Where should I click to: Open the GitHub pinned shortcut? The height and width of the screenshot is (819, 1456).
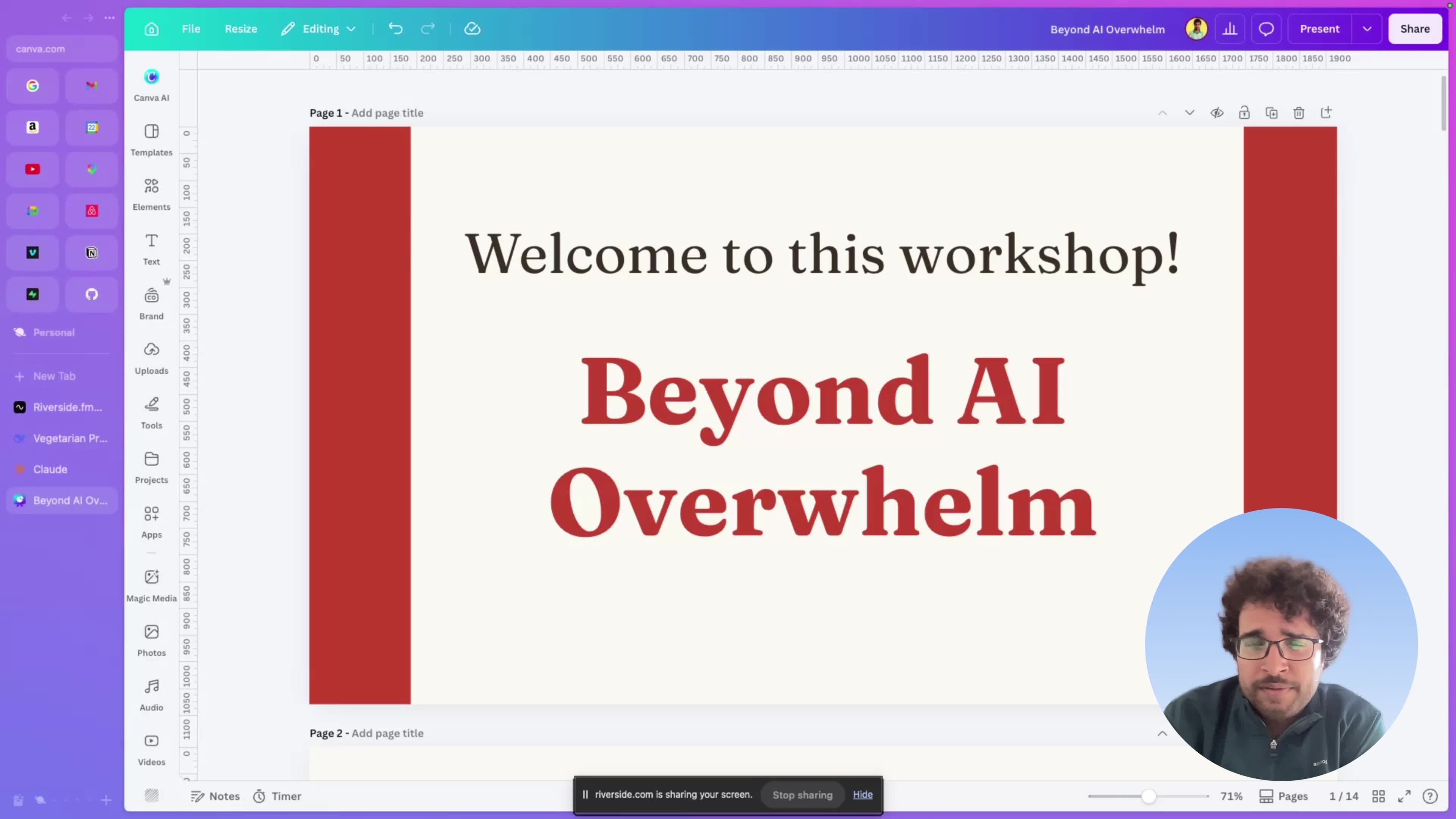tap(91, 294)
